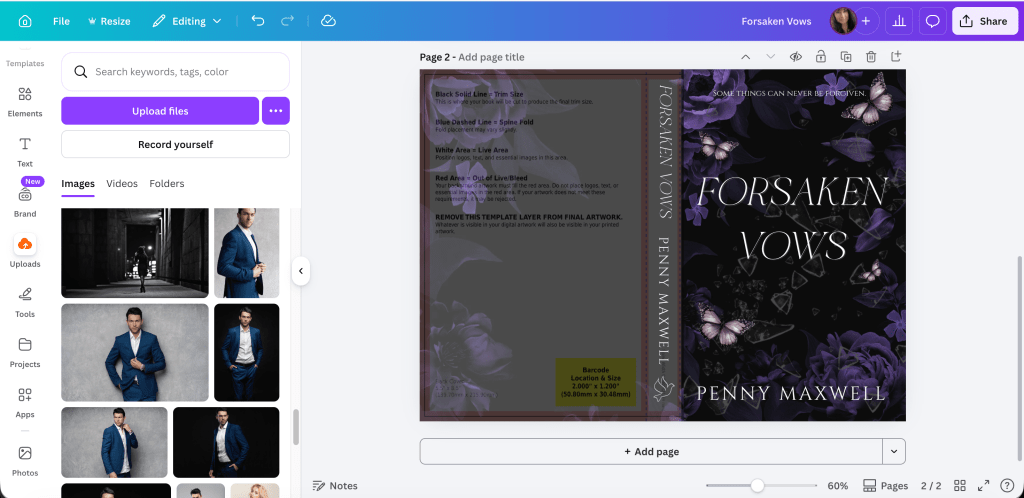
Task: Add new page icon at page header
Action: click(896, 57)
